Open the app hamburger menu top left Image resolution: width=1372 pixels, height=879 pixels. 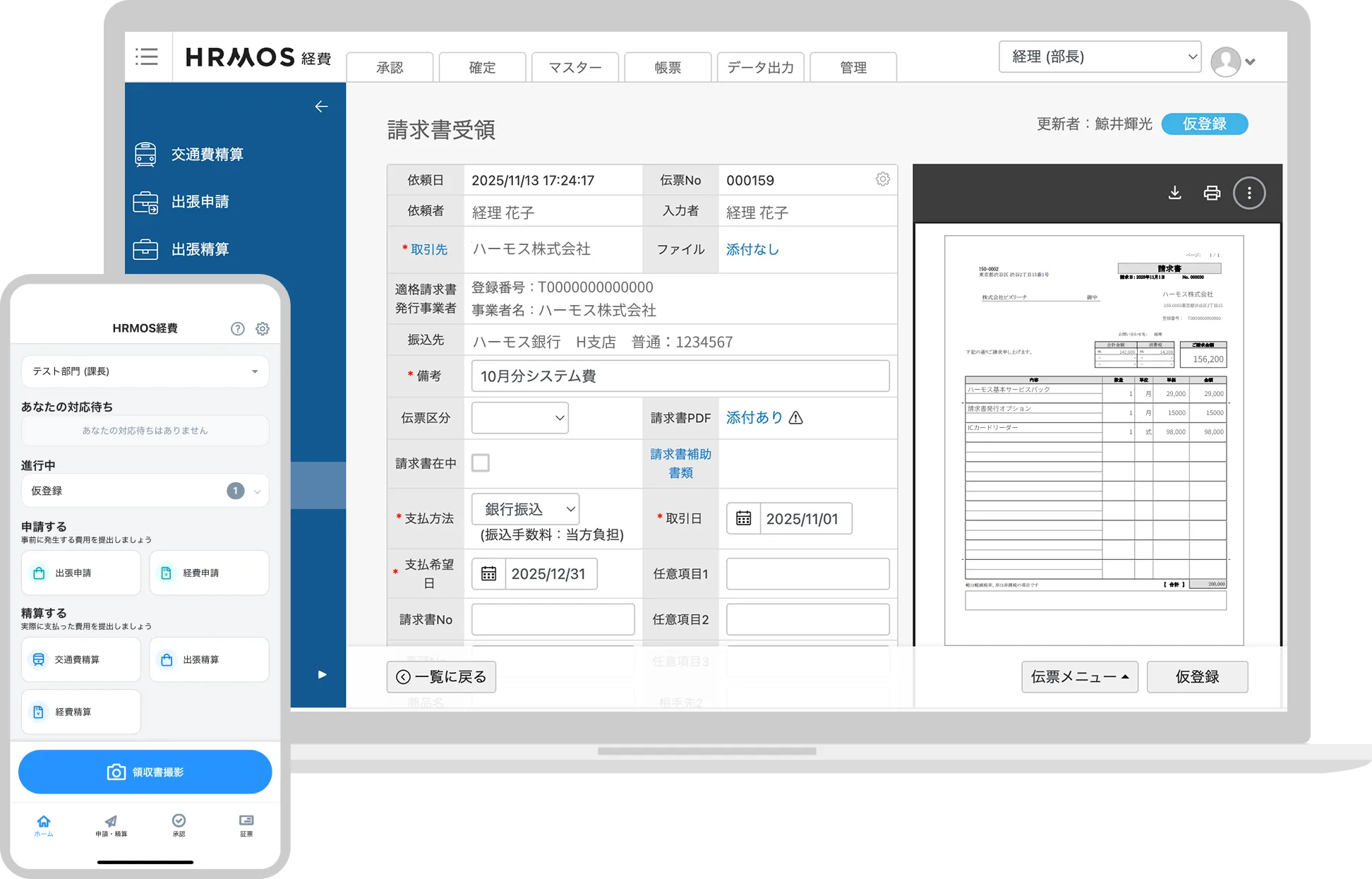click(147, 58)
